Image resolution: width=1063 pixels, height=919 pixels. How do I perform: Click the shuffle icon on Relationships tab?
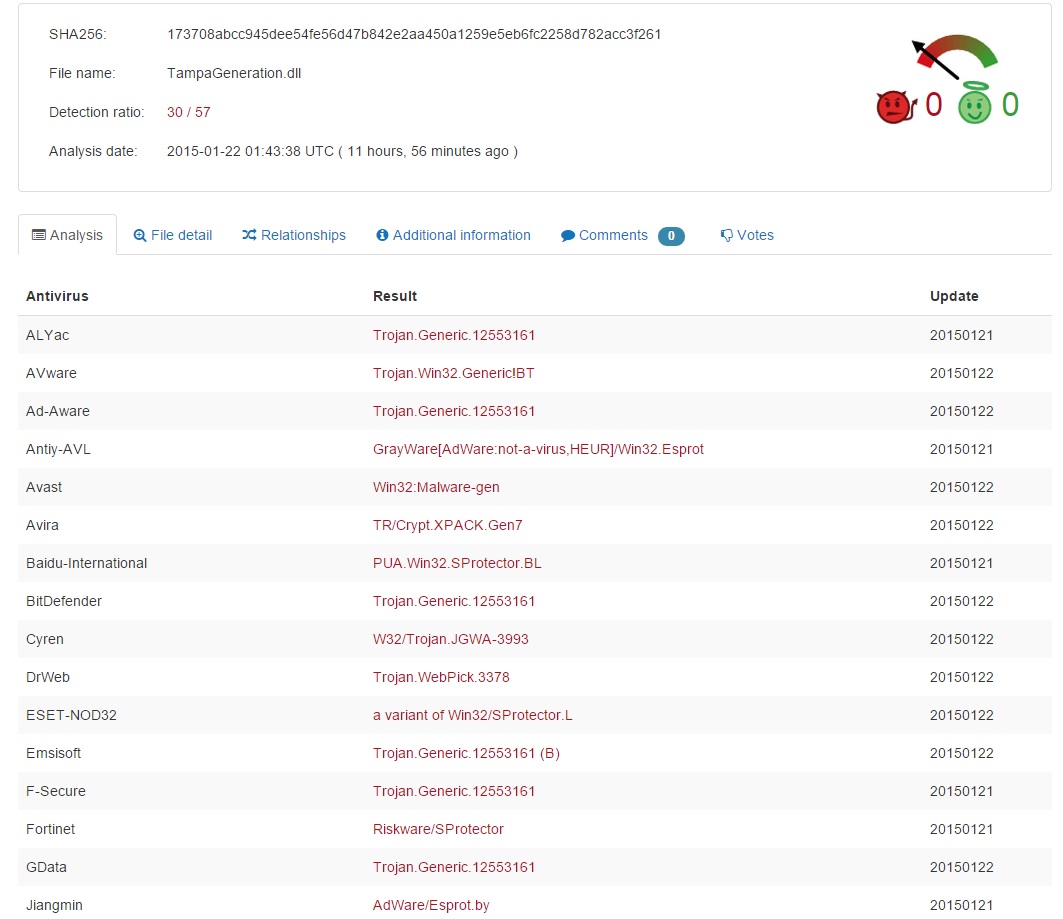click(249, 234)
